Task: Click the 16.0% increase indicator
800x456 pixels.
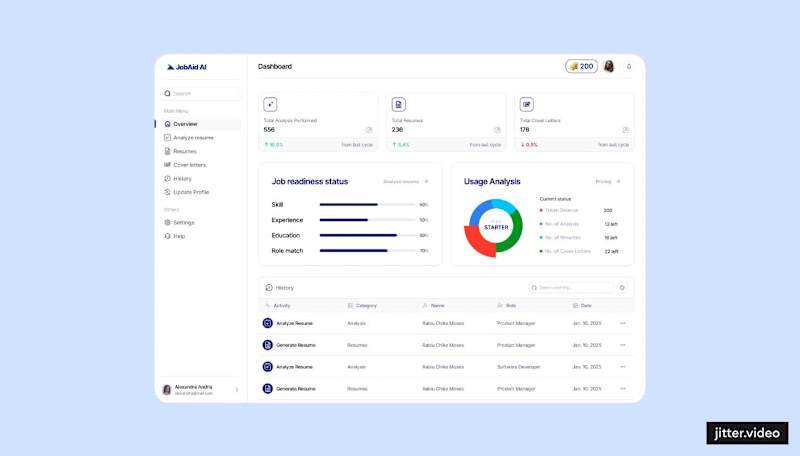Action: (273, 145)
